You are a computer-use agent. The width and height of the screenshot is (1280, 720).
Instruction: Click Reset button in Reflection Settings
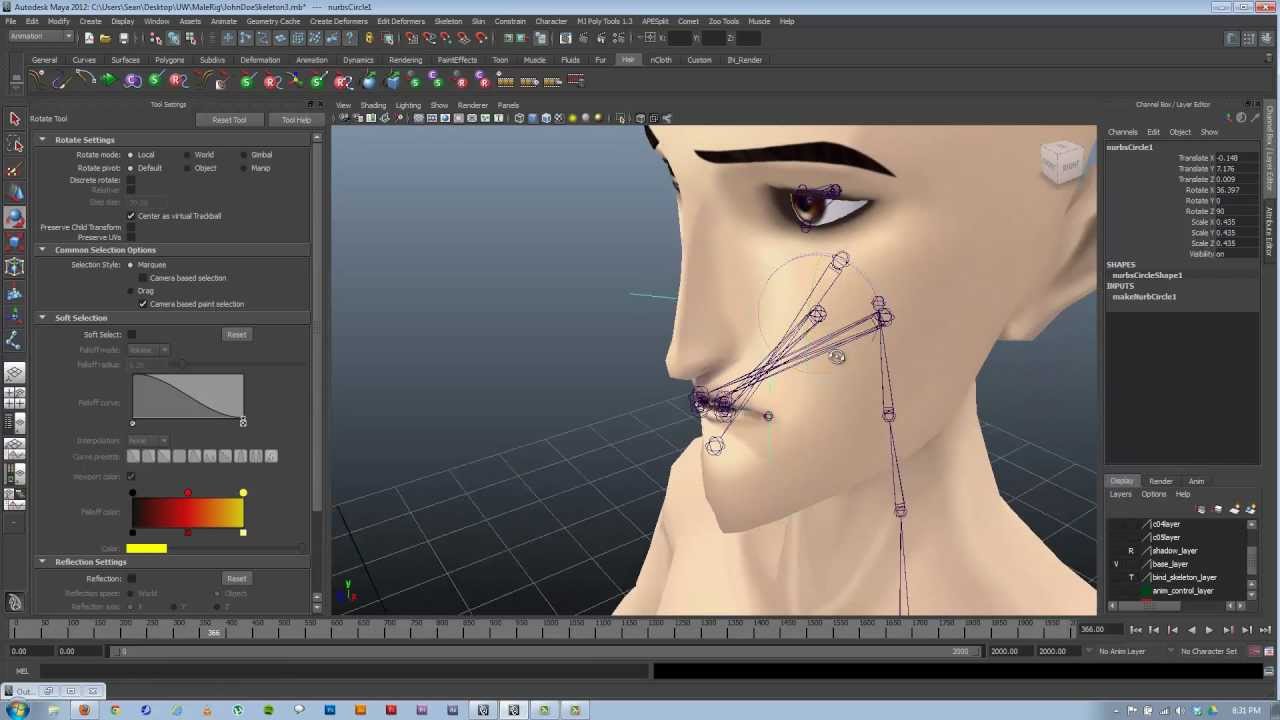(x=236, y=579)
